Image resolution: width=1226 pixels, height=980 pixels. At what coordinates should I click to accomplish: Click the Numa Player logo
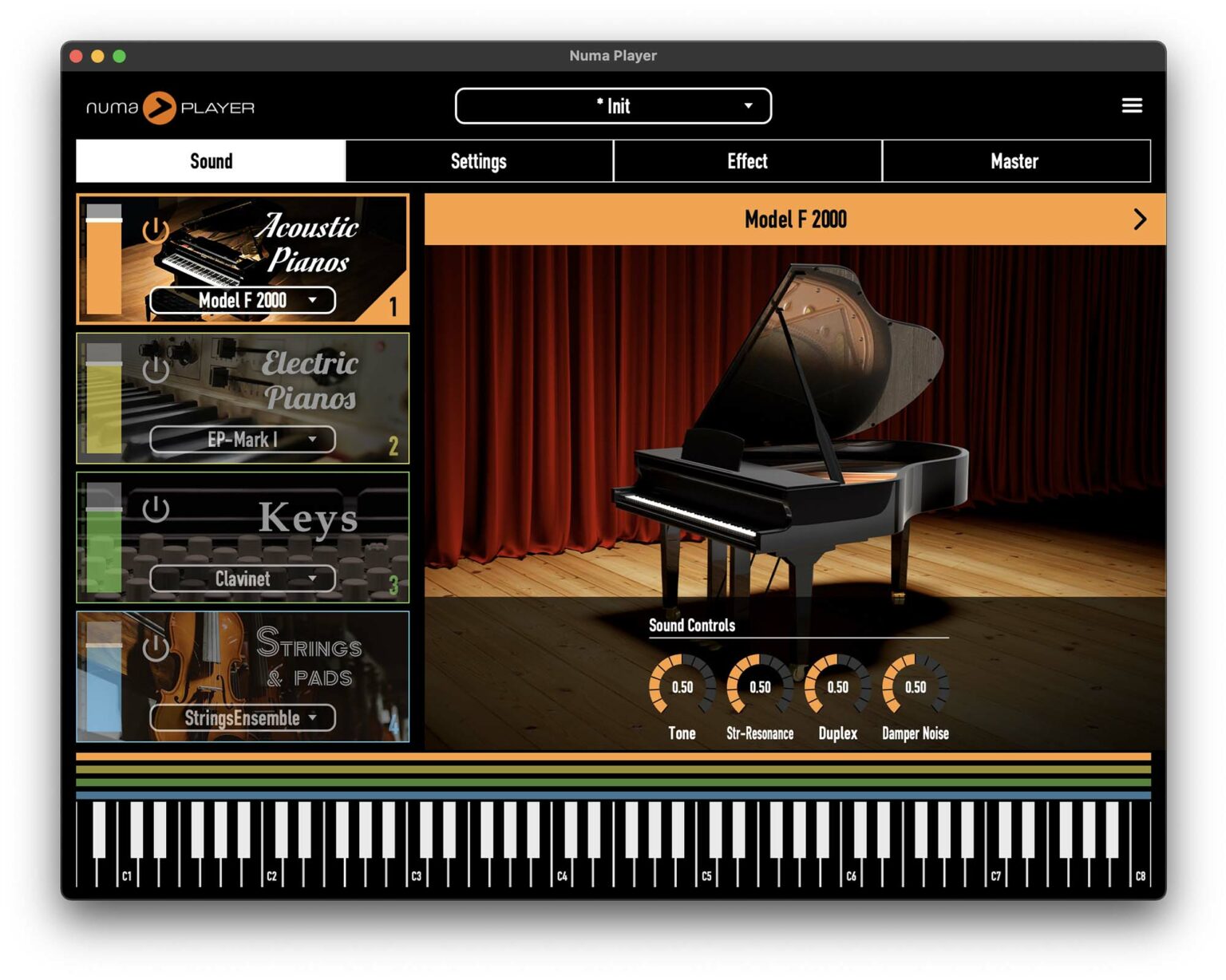click(x=170, y=108)
